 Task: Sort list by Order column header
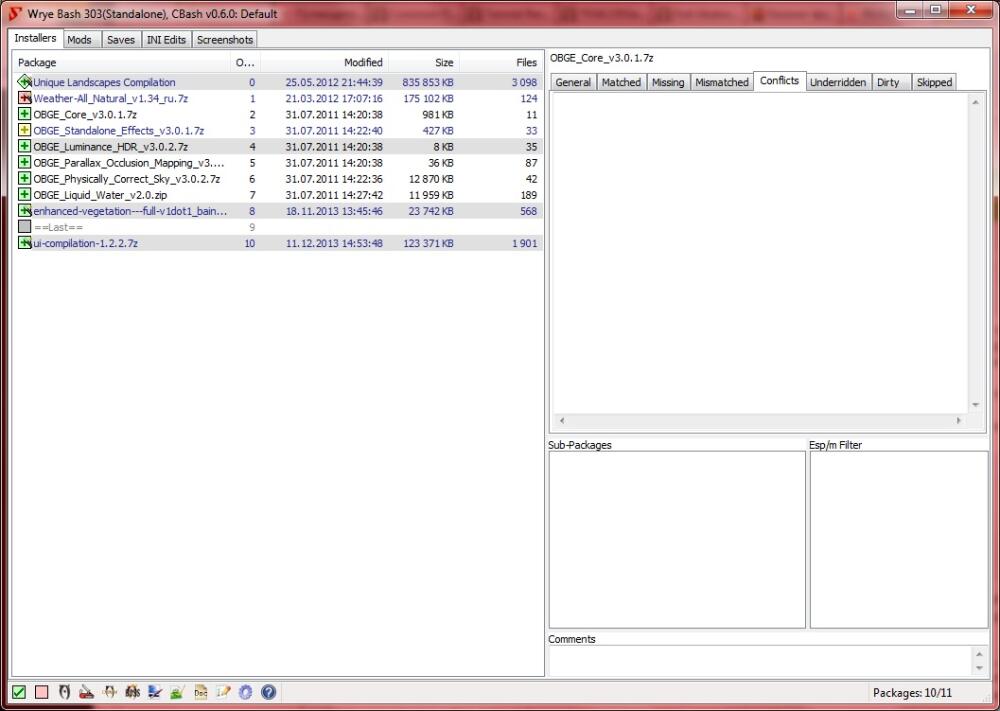[x=246, y=62]
